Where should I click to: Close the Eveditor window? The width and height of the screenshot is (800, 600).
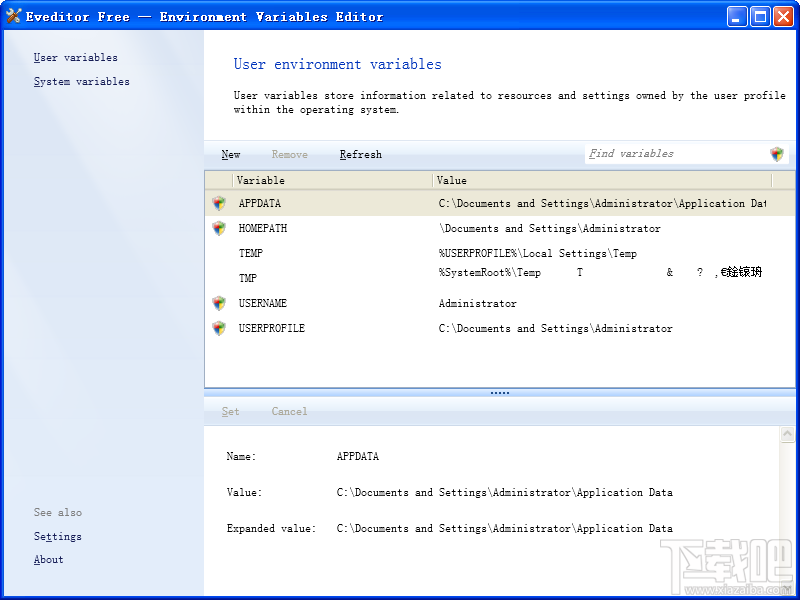(x=783, y=17)
